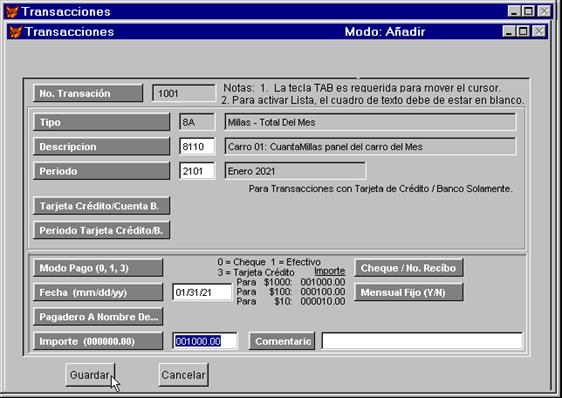Maximize the outer Transacciones window
Screen dimensions: 562x398
tap(529, 11)
